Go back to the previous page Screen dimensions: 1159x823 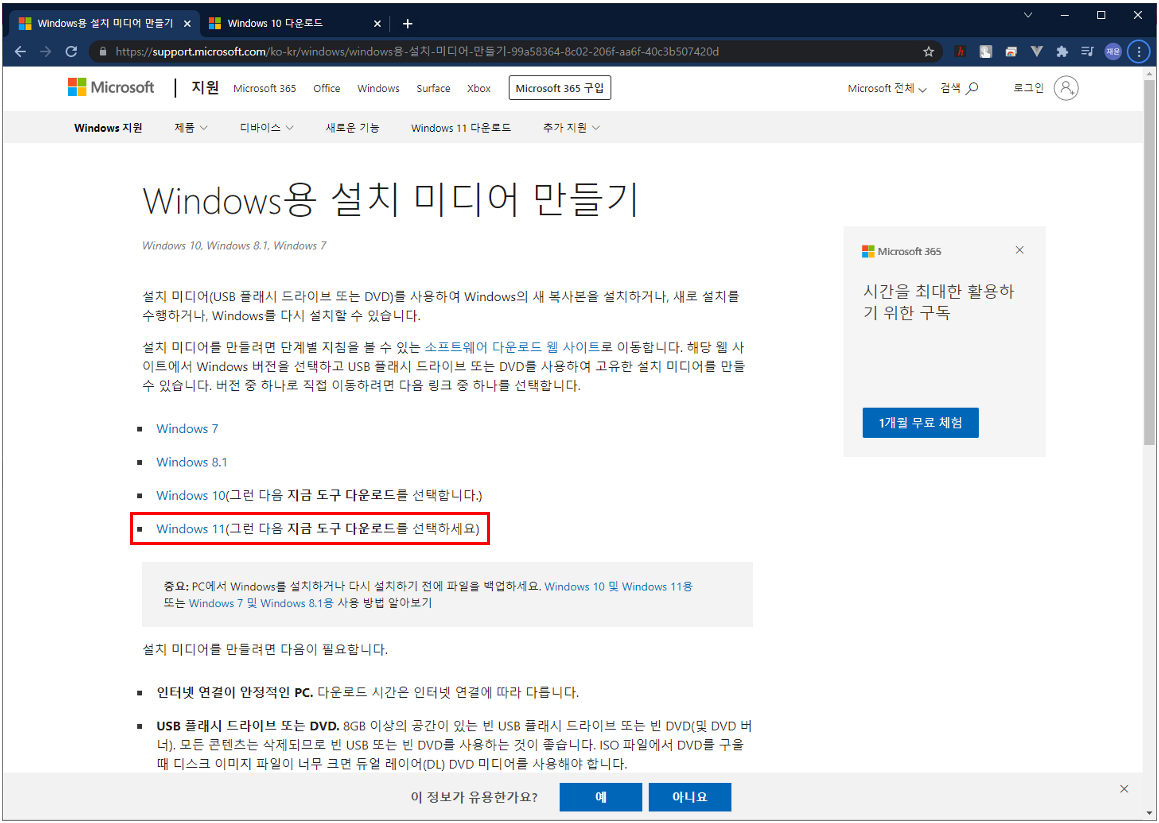point(20,52)
